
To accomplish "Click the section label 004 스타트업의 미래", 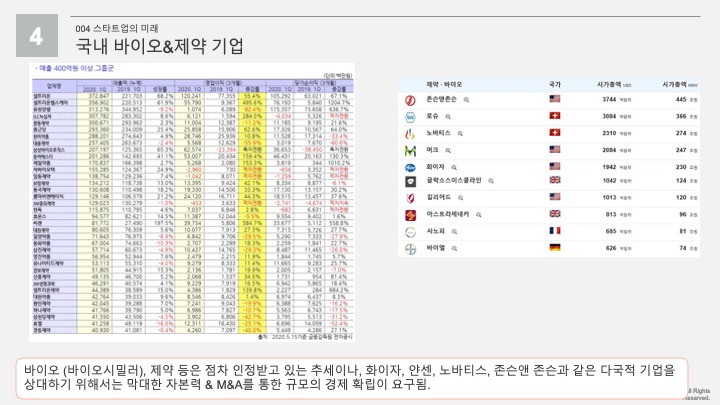I will tap(117, 28).
